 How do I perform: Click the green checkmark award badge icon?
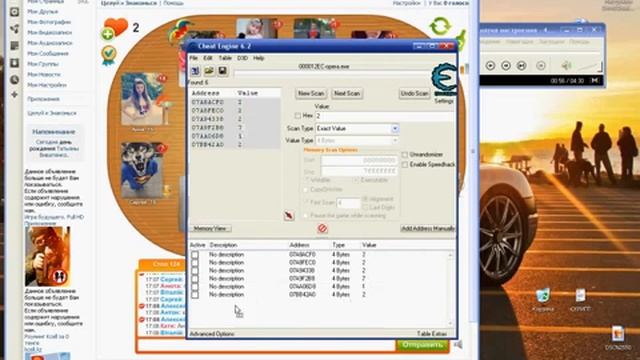109,56
